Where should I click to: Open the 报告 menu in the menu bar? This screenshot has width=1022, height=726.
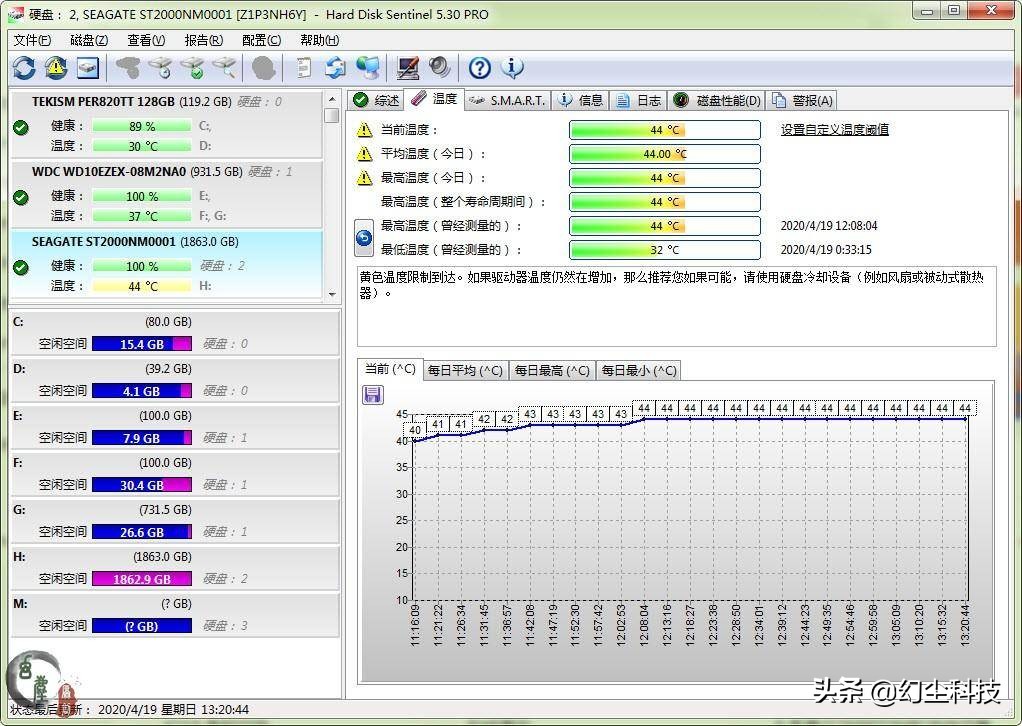[202, 40]
